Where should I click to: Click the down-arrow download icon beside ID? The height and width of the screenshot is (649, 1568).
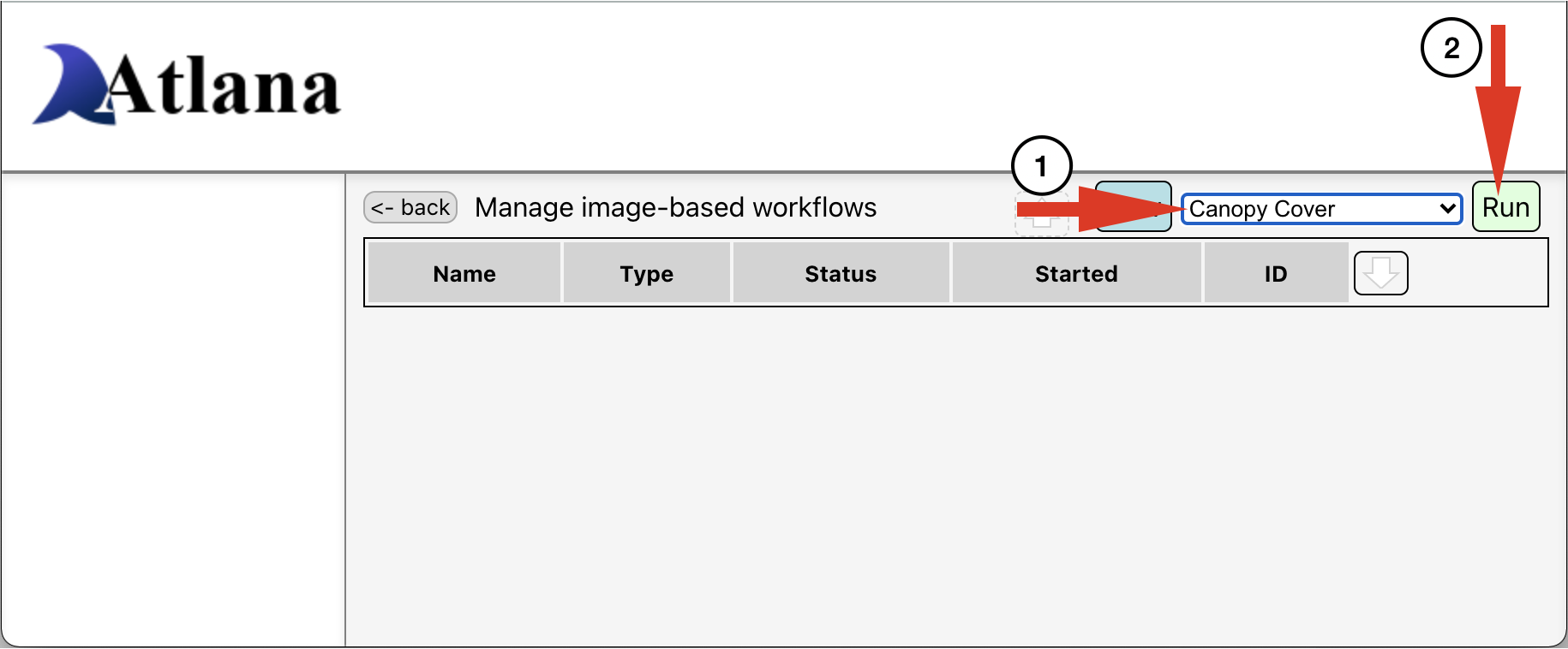tap(1380, 273)
